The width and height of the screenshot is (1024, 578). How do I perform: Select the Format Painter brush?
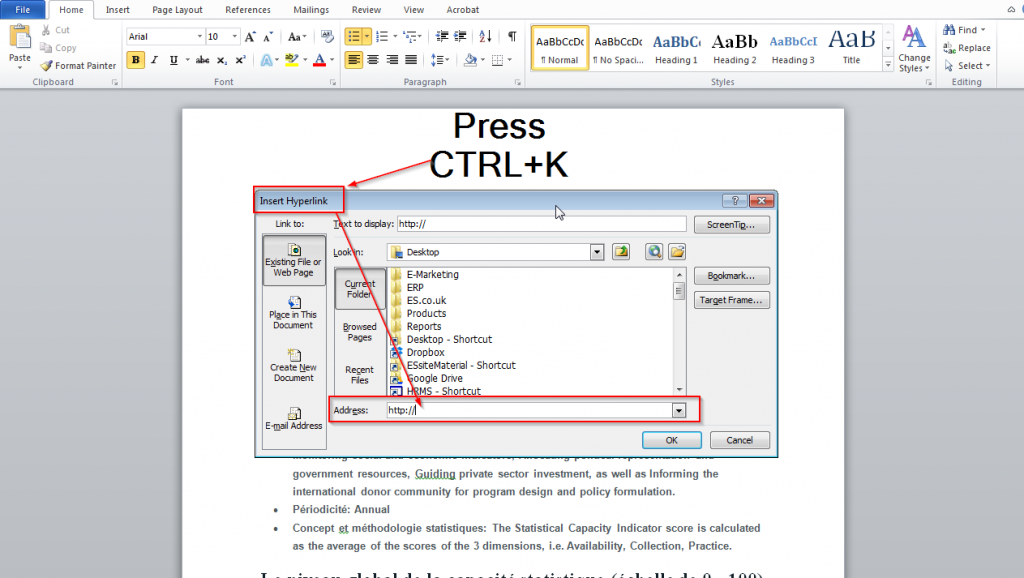click(46, 65)
